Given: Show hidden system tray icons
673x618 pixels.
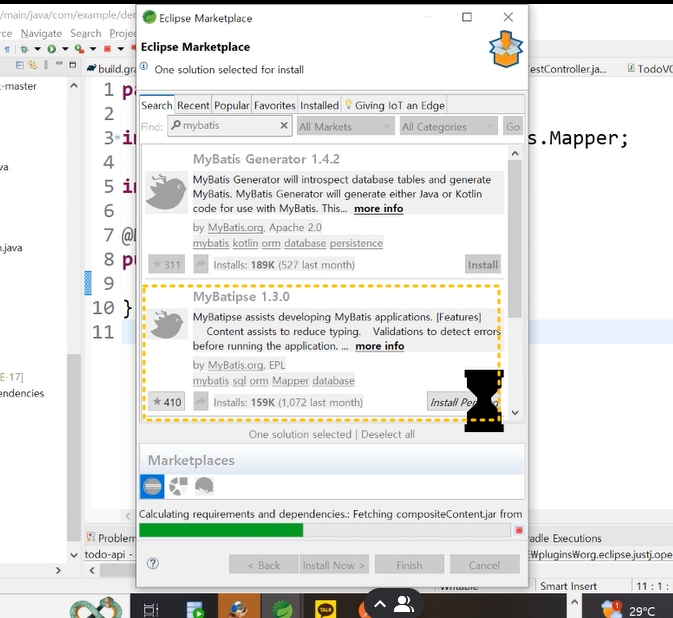Looking at the screenshot, I should tap(575, 602).
